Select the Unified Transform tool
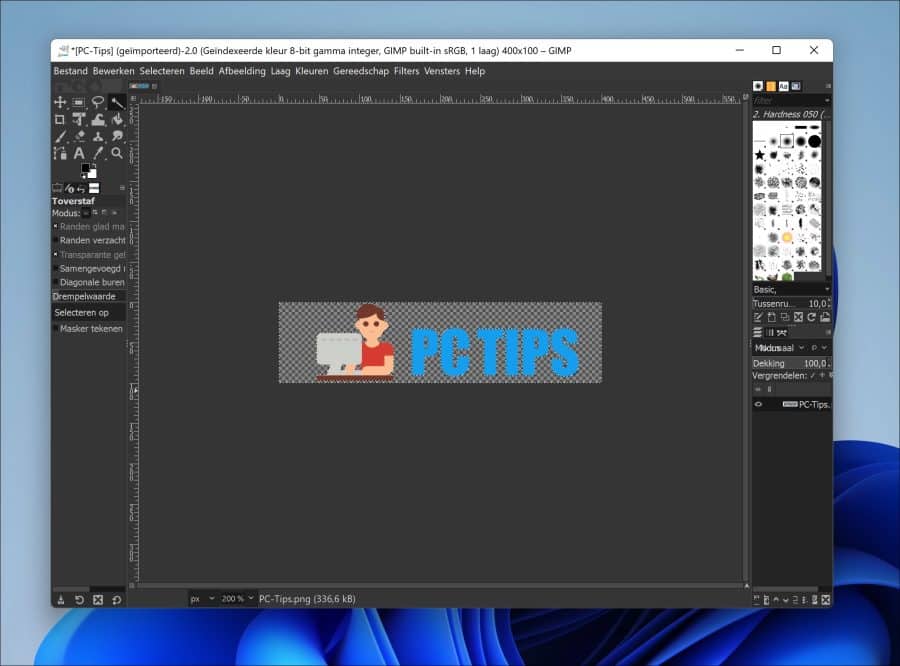Viewport: 900px width, 666px height. click(x=79, y=119)
